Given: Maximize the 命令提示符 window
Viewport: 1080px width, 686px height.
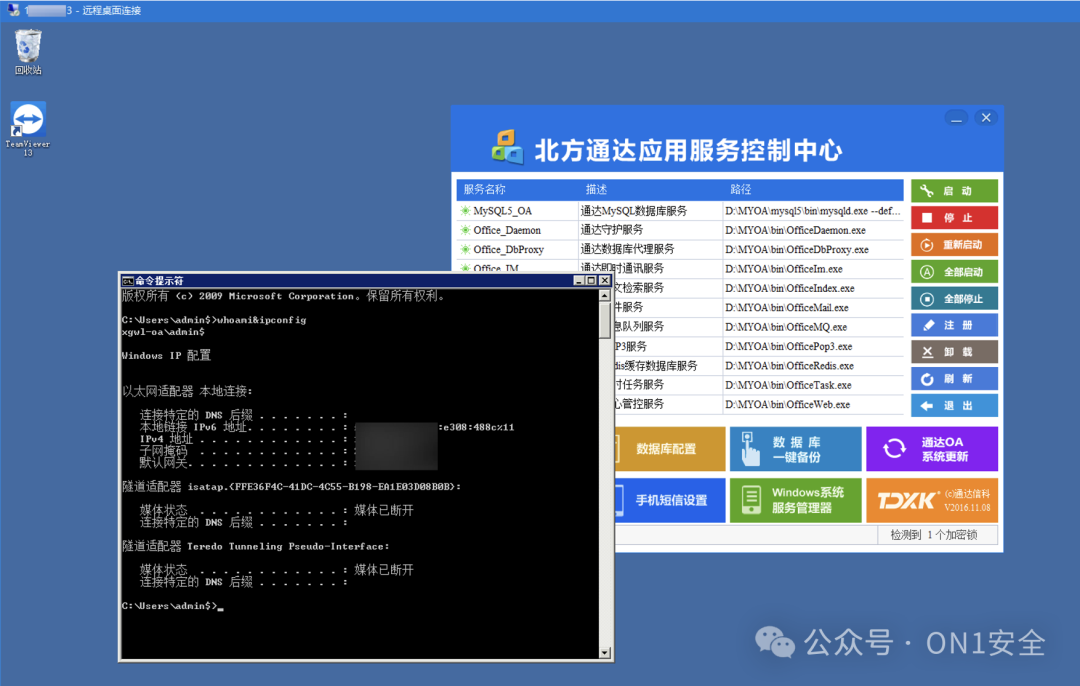Looking at the screenshot, I should [x=591, y=281].
